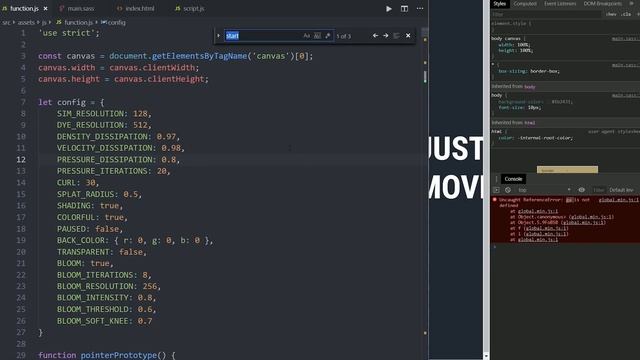Switch to the main.sass tab
640x360 pixels.
pyautogui.click(x=78, y=9)
